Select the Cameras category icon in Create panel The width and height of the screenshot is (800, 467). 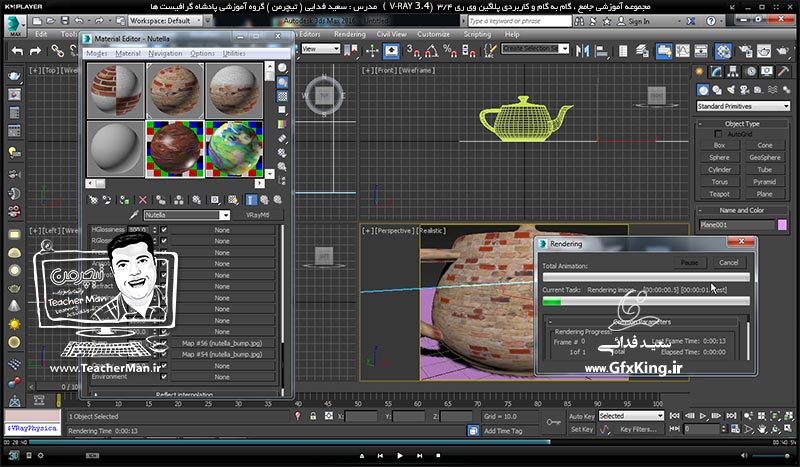tap(745, 90)
